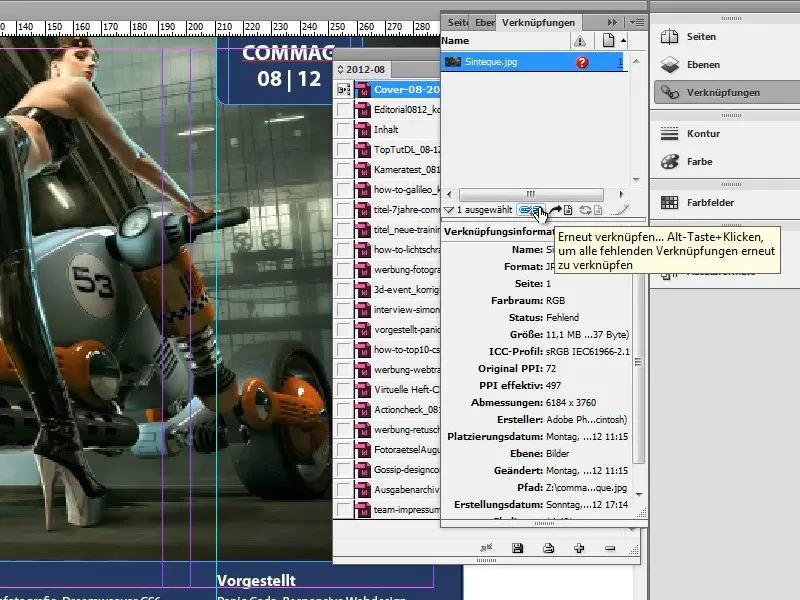The width and height of the screenshot is (800, 600).
Task: Click synchronize styles icon in book panel
Action: tap(486, 548)
